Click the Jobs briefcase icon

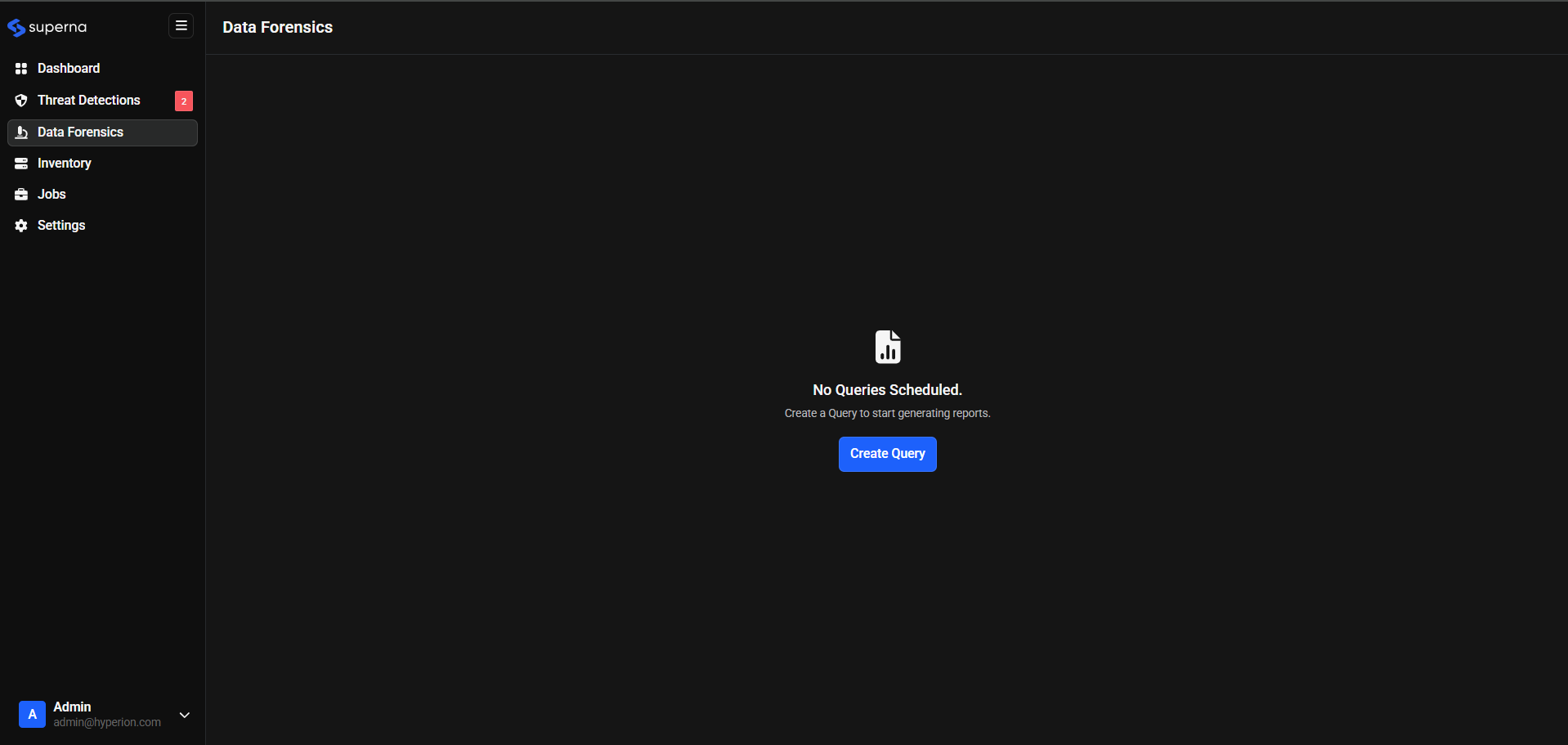[x=21, y=195]
